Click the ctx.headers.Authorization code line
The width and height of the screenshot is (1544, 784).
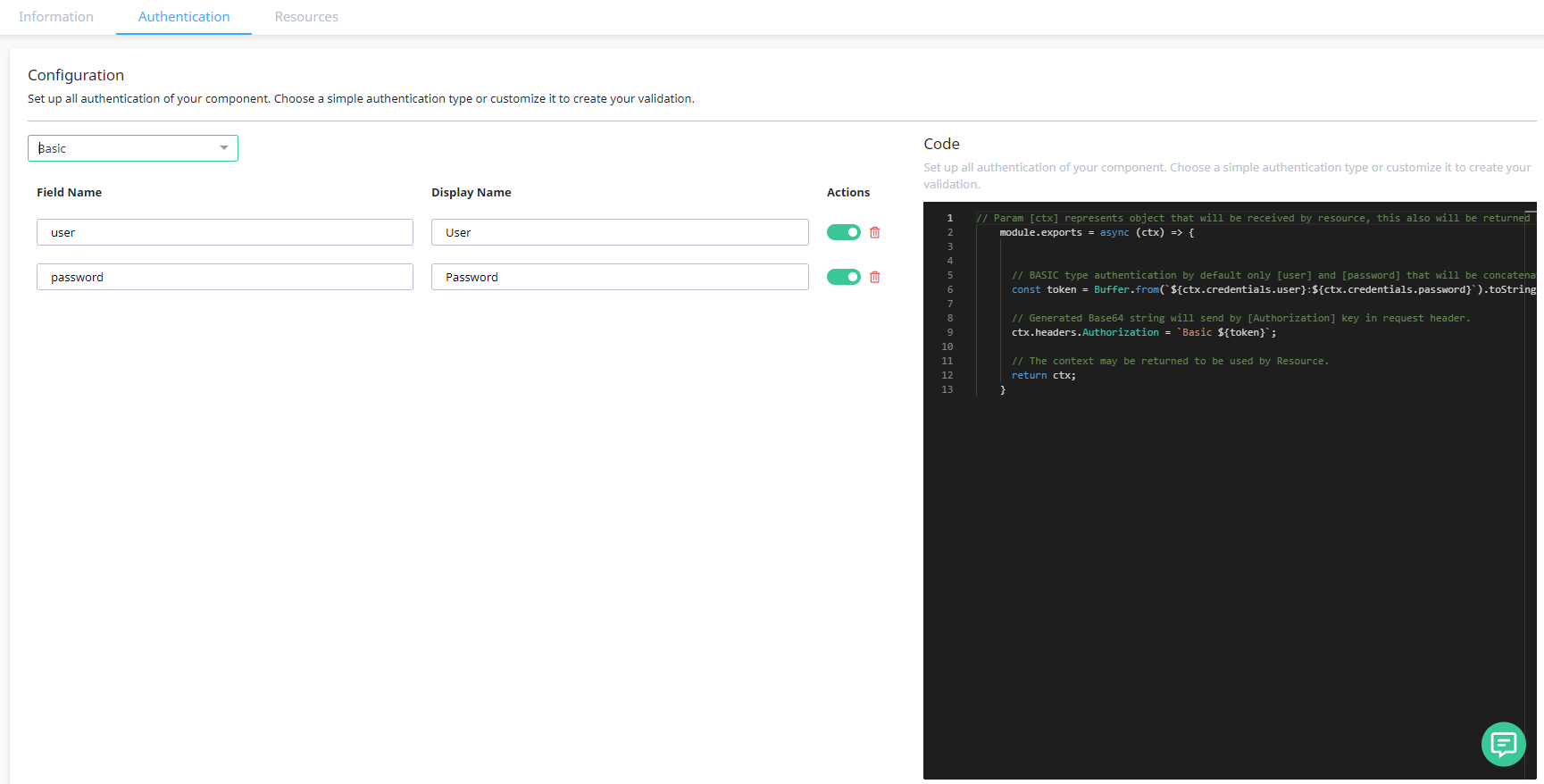1144,332
